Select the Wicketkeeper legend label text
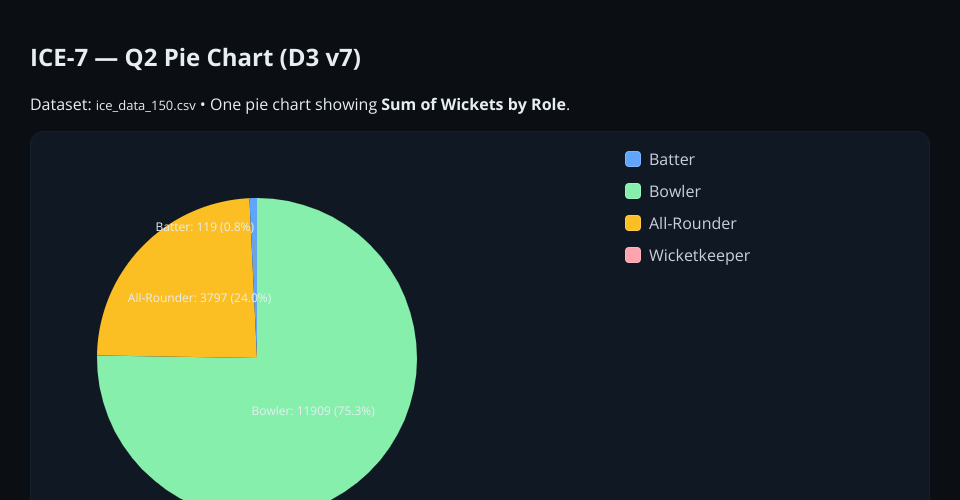 click(x=699, y=255)
